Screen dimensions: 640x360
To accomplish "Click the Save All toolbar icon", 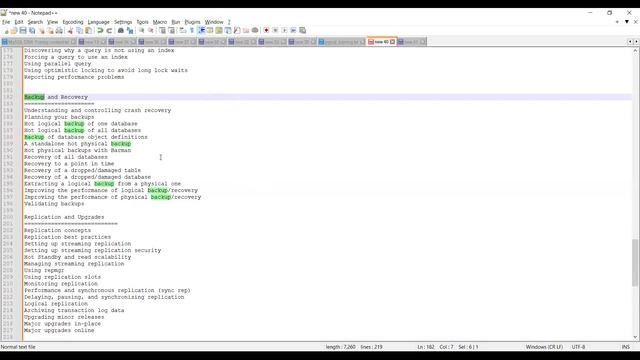I will pos(32,31).
